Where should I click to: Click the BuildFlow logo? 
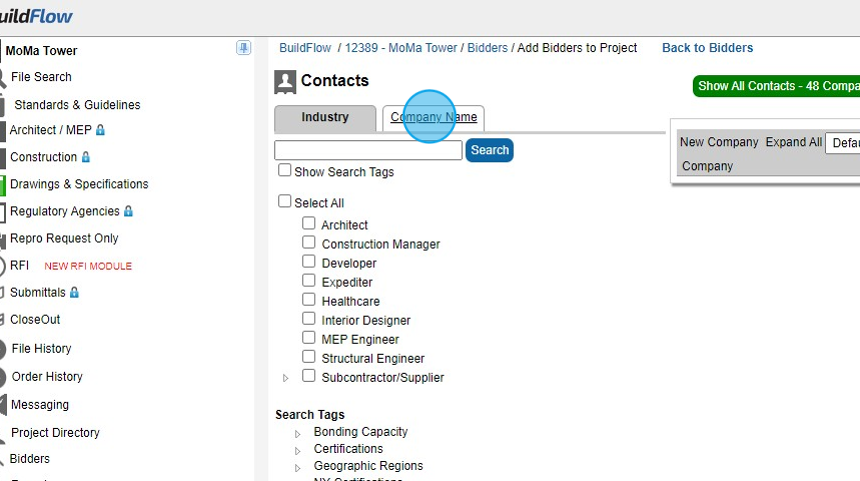36,16
